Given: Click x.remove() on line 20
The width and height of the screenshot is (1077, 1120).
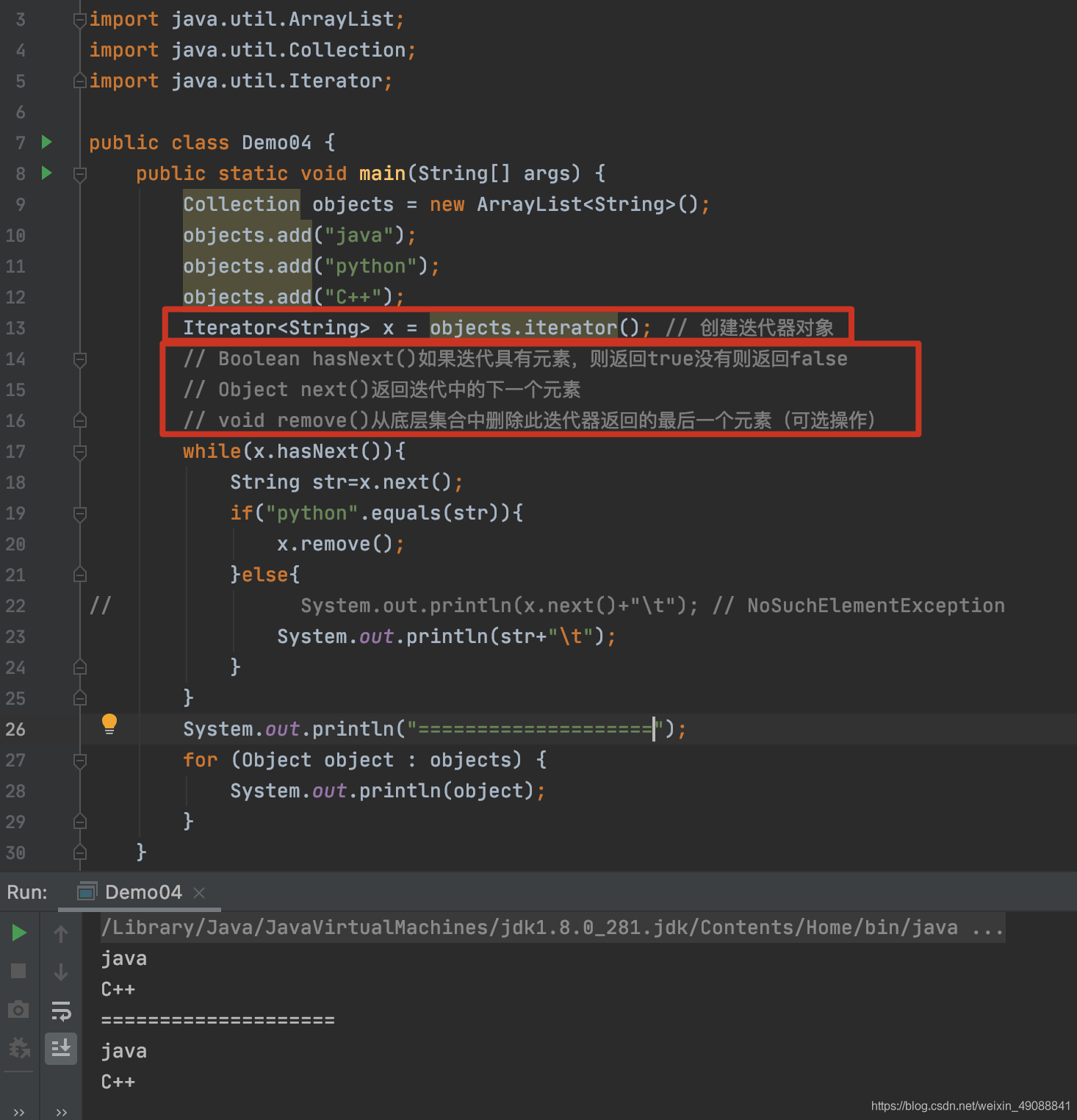Looking at the screenshot, I should coord(335,544).
